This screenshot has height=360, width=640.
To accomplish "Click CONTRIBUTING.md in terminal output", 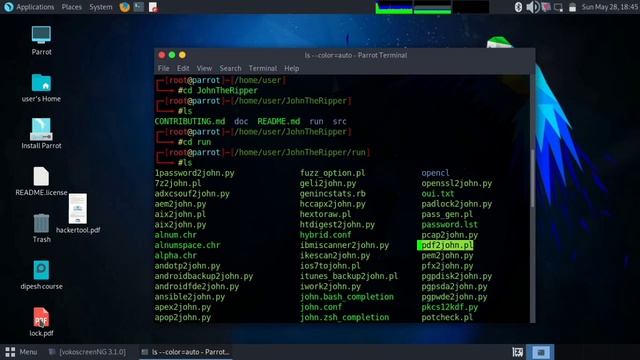I will click(x=190, y=121).
